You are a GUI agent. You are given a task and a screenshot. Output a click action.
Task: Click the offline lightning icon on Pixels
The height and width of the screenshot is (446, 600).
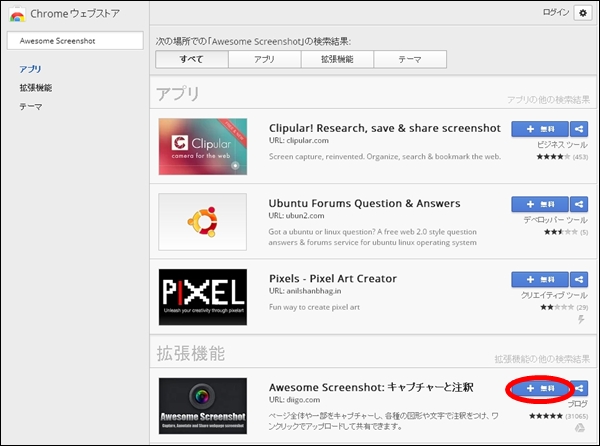click(581, 319)
